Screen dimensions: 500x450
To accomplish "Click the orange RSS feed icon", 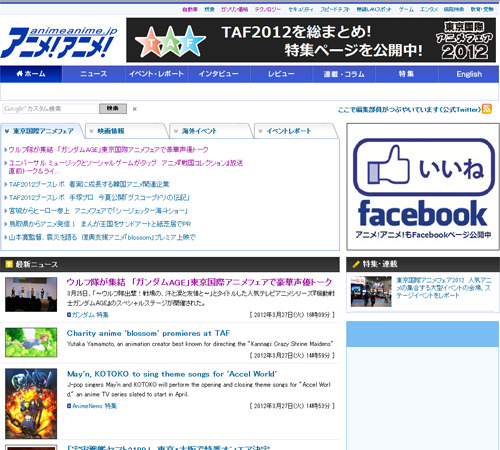I will click(x=487, y=109).
